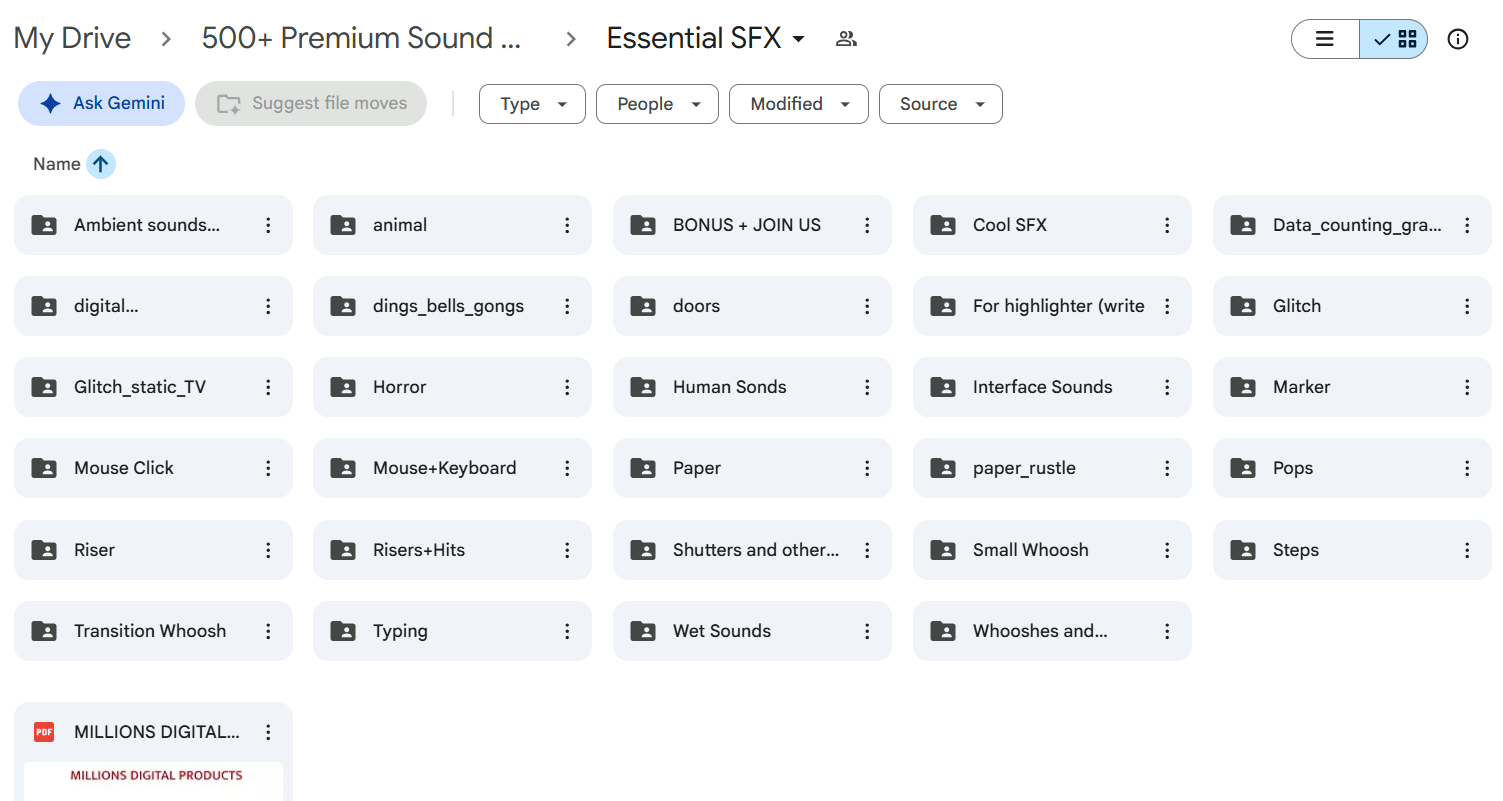The height and width of the screenshot is (801, 1503).
Task: Select the Glitch folder
Action: click(1352, 306)
